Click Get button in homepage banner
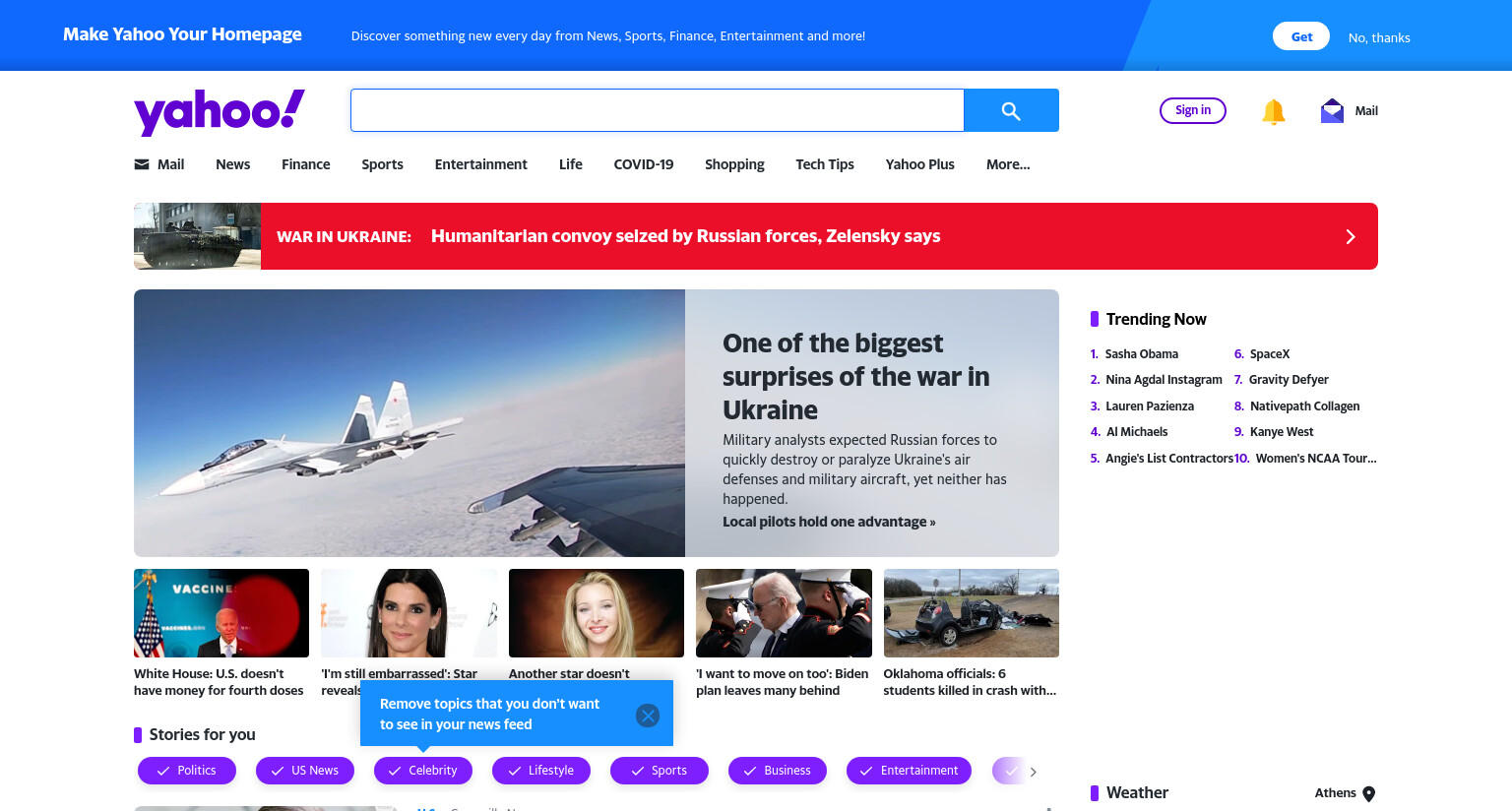Image resolution: width=1512 pixels, height=811 pixels. [x=1301, y=36]
